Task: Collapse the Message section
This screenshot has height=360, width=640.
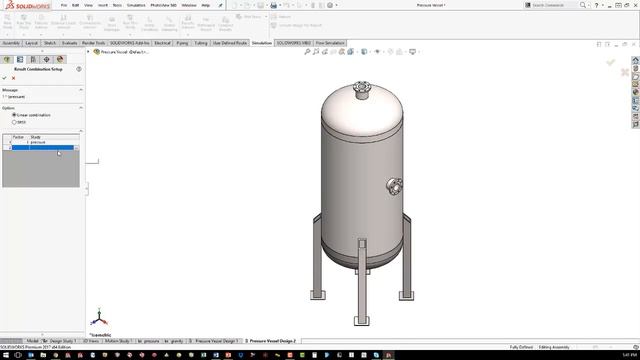Action: point(81,90)
